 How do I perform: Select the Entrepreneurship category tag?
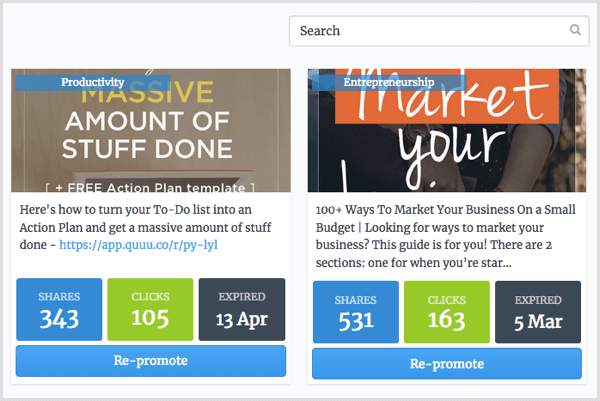tap(386, 82)
